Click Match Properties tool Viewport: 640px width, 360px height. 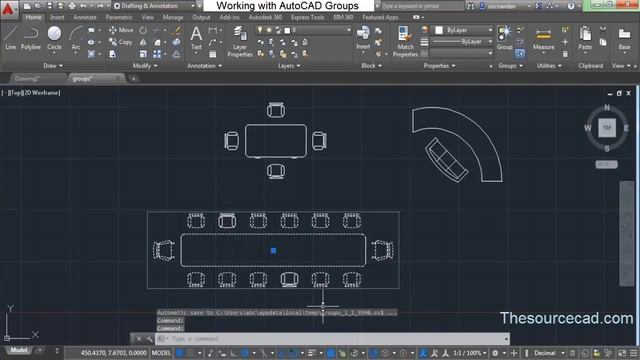pos(405,41)
